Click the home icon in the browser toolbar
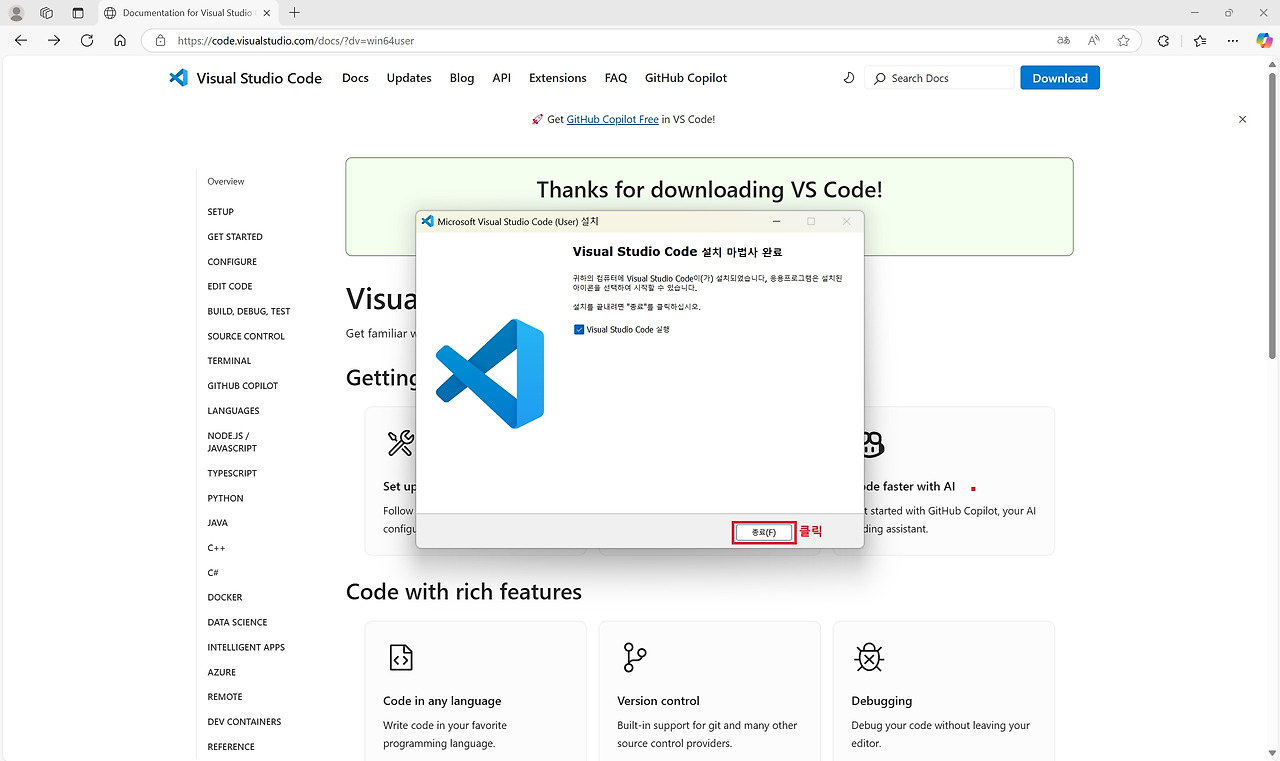1280x761 pixels. [x=120, y=40]
